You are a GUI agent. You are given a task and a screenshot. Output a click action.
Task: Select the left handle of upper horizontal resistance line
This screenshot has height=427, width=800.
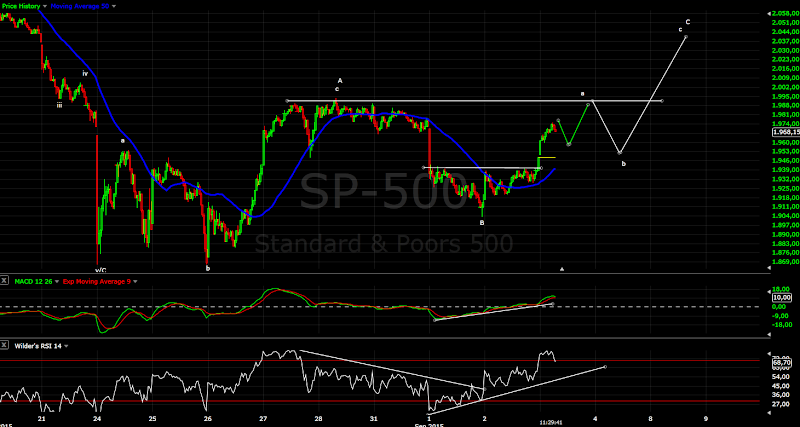click(x=287, y=101)
